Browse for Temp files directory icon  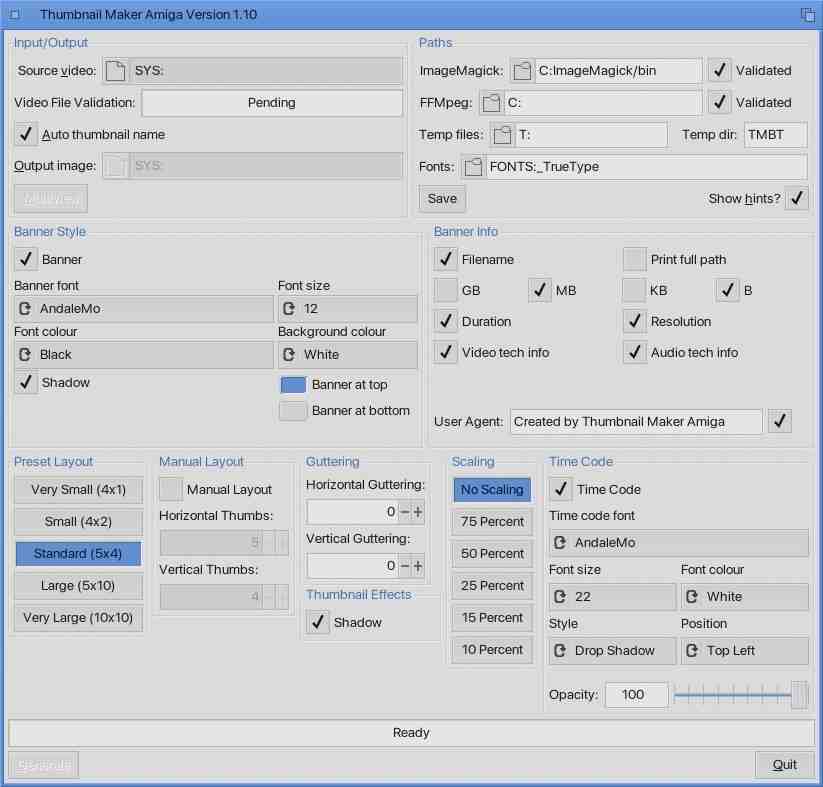tap(502, 135)
